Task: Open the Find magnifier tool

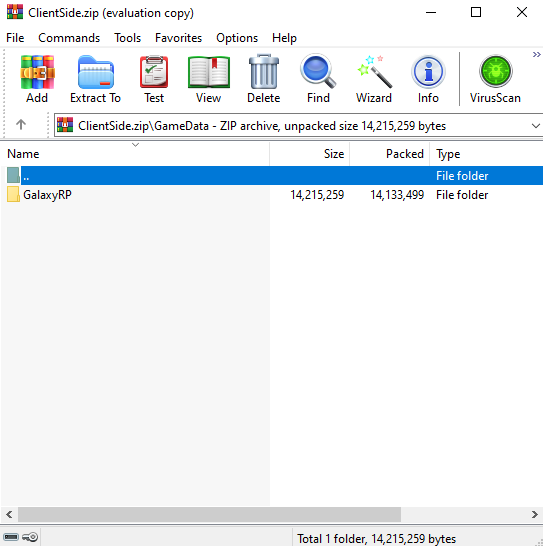Action: click(x=318, y=79)
